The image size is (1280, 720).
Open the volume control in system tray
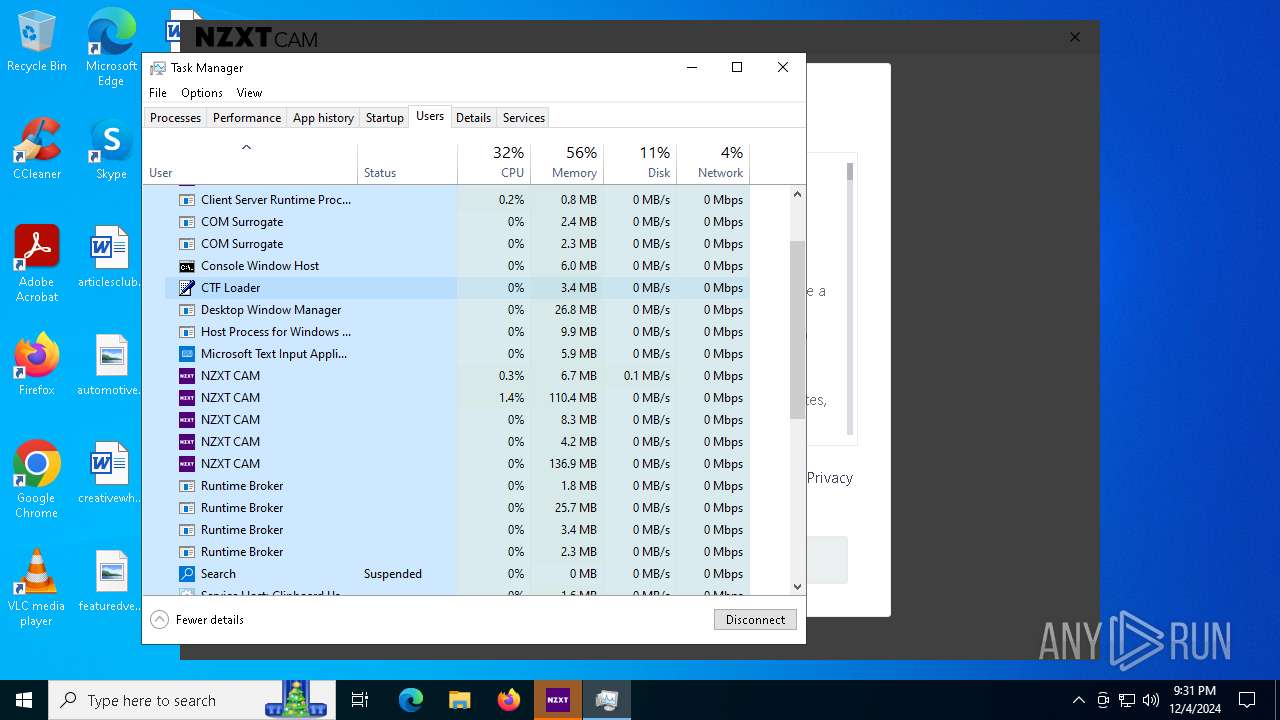[x=1151, y=700]
